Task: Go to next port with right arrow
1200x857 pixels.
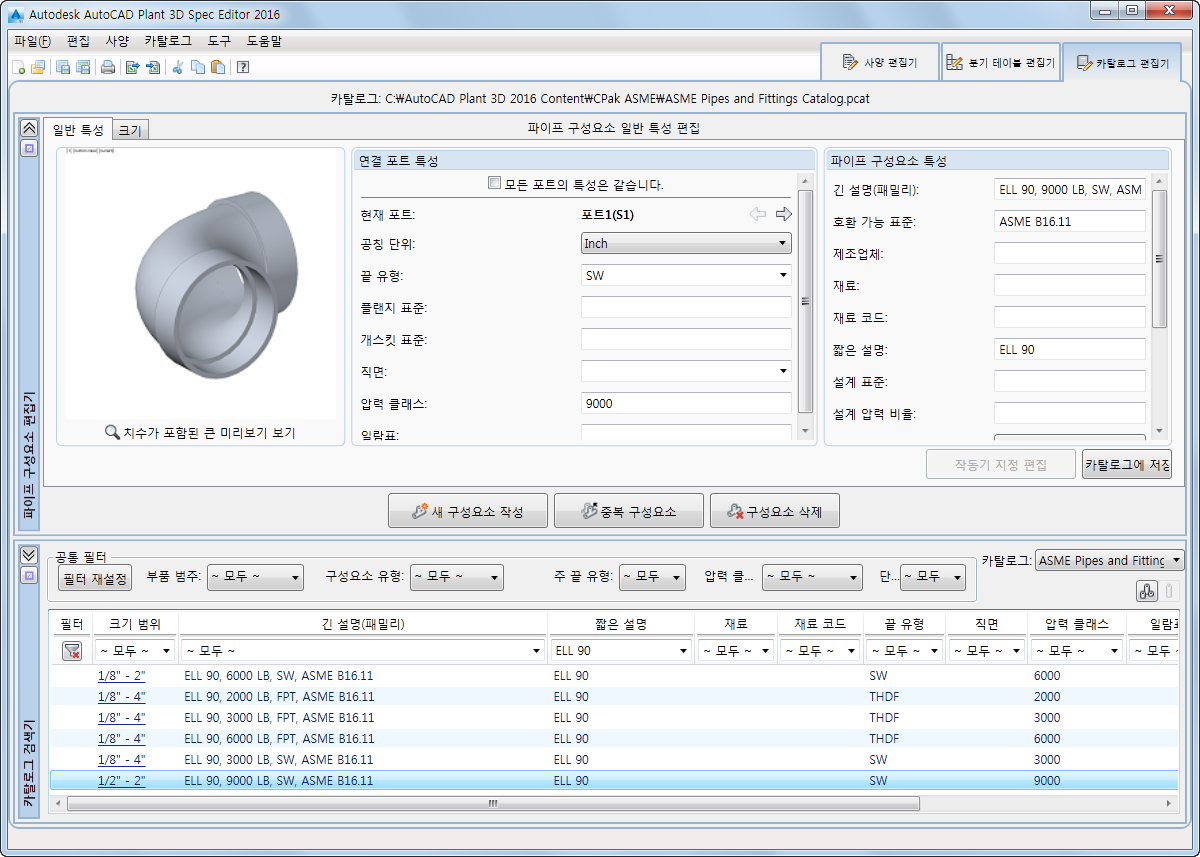Action: click(x=784, y=214)
